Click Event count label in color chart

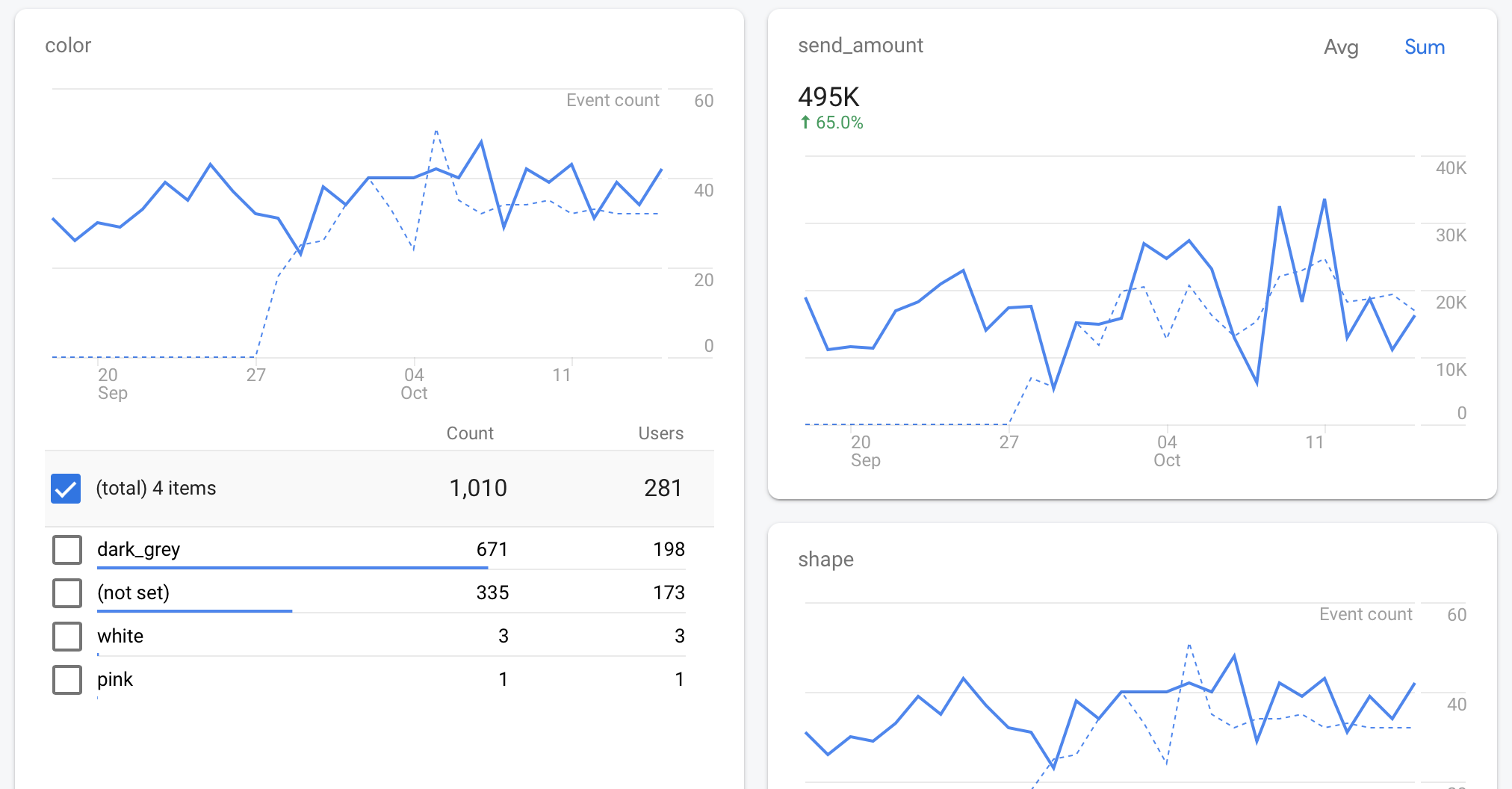tap(613, 100)
